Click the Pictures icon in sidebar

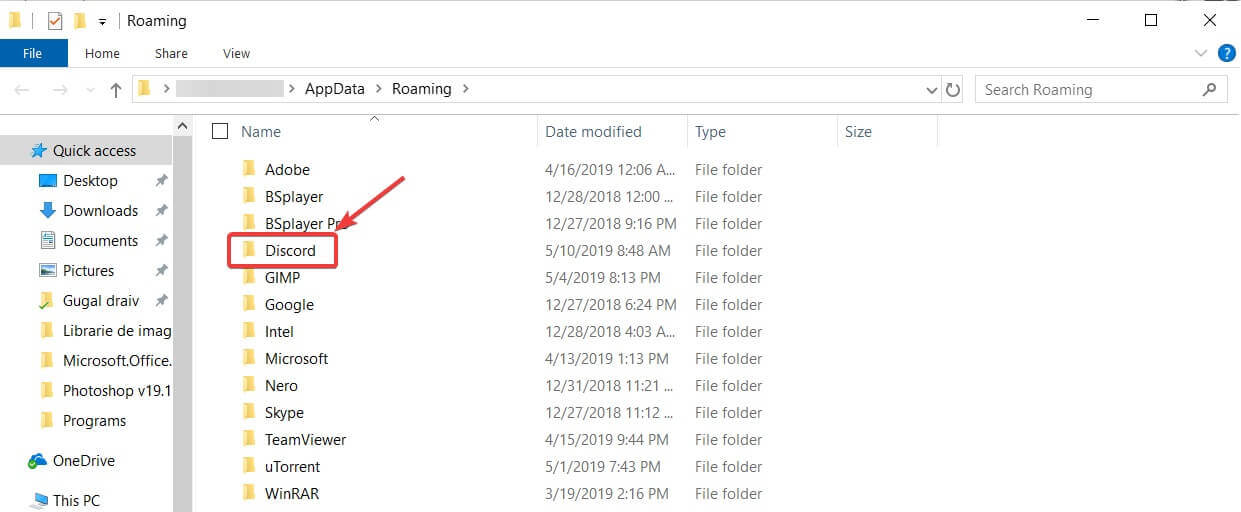(47, 270)
